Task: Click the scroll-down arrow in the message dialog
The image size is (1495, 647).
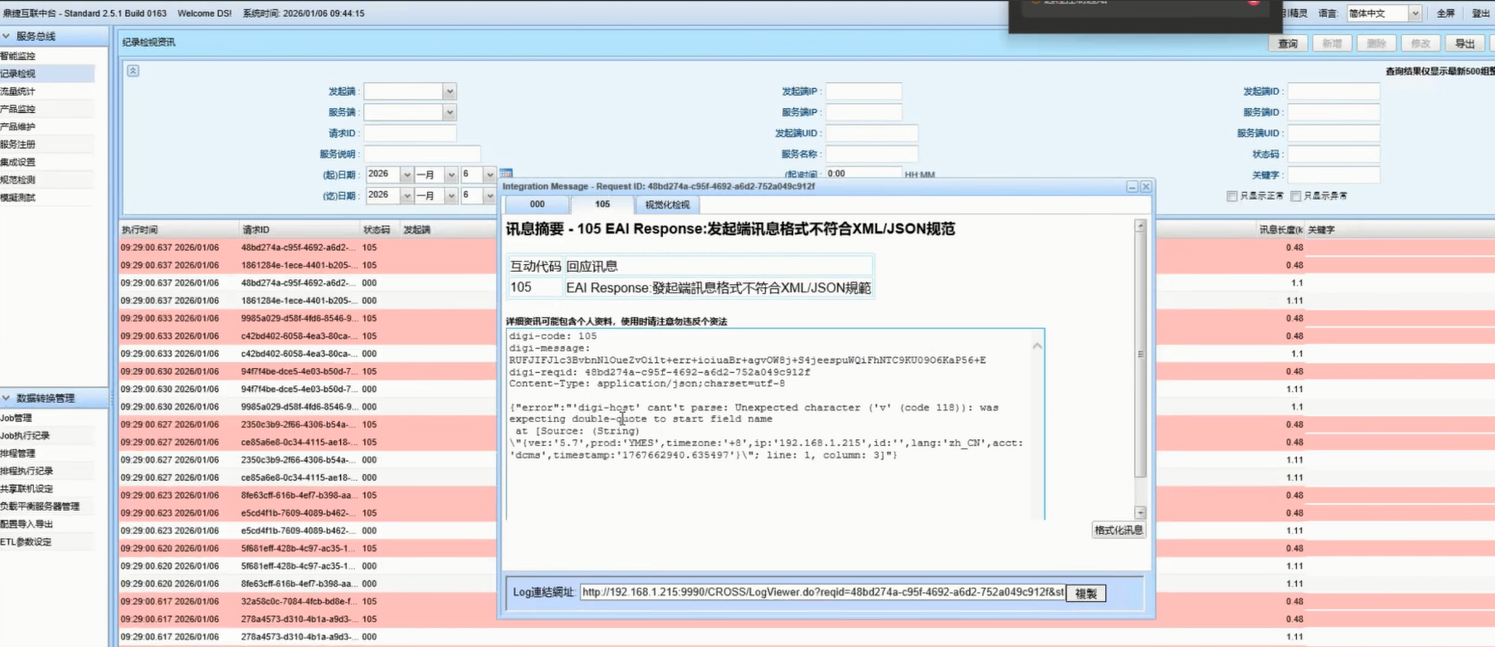Action: (x=1140, y=512)
